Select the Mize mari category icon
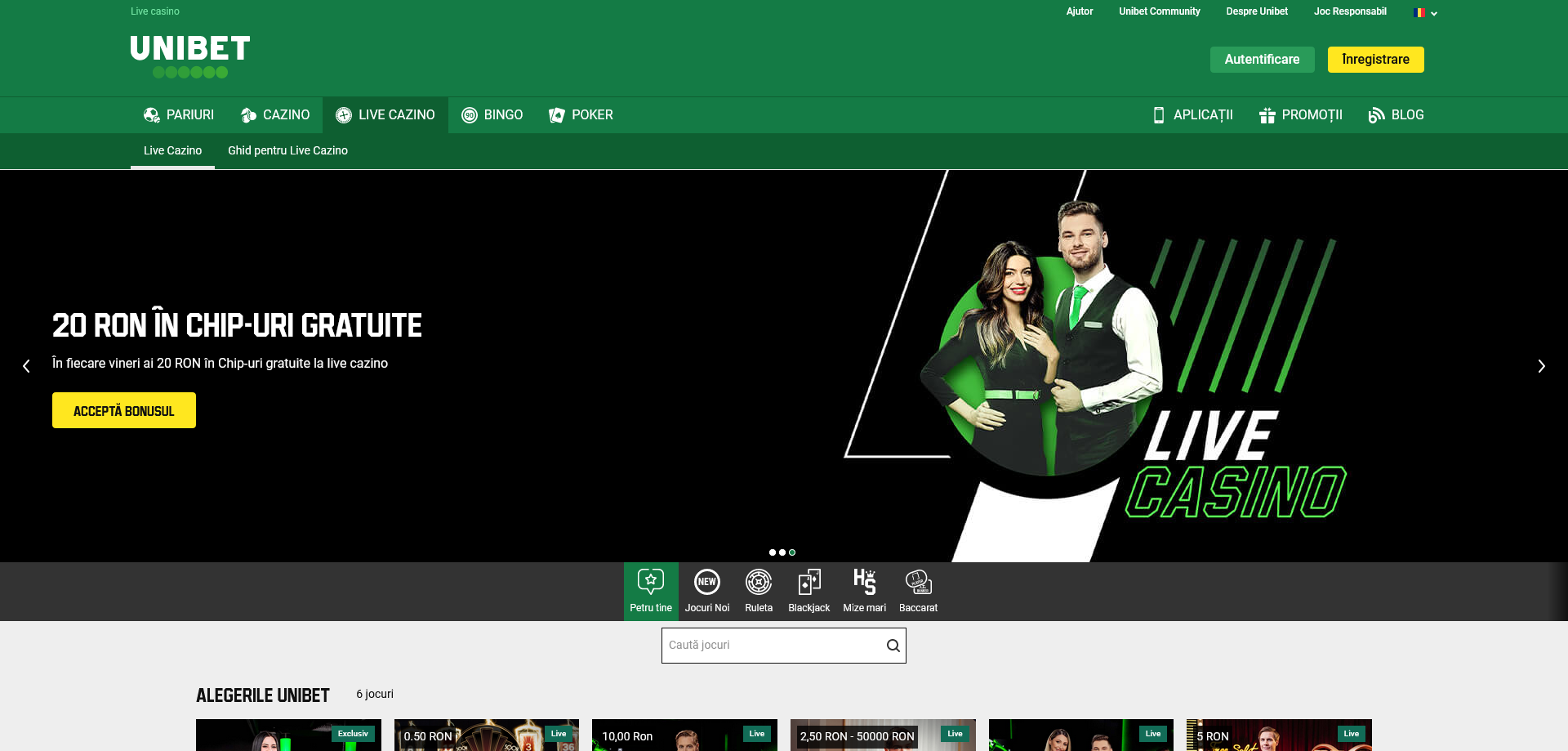The width and height of the screenshot is (1568, 751). (x=865, y=582)
